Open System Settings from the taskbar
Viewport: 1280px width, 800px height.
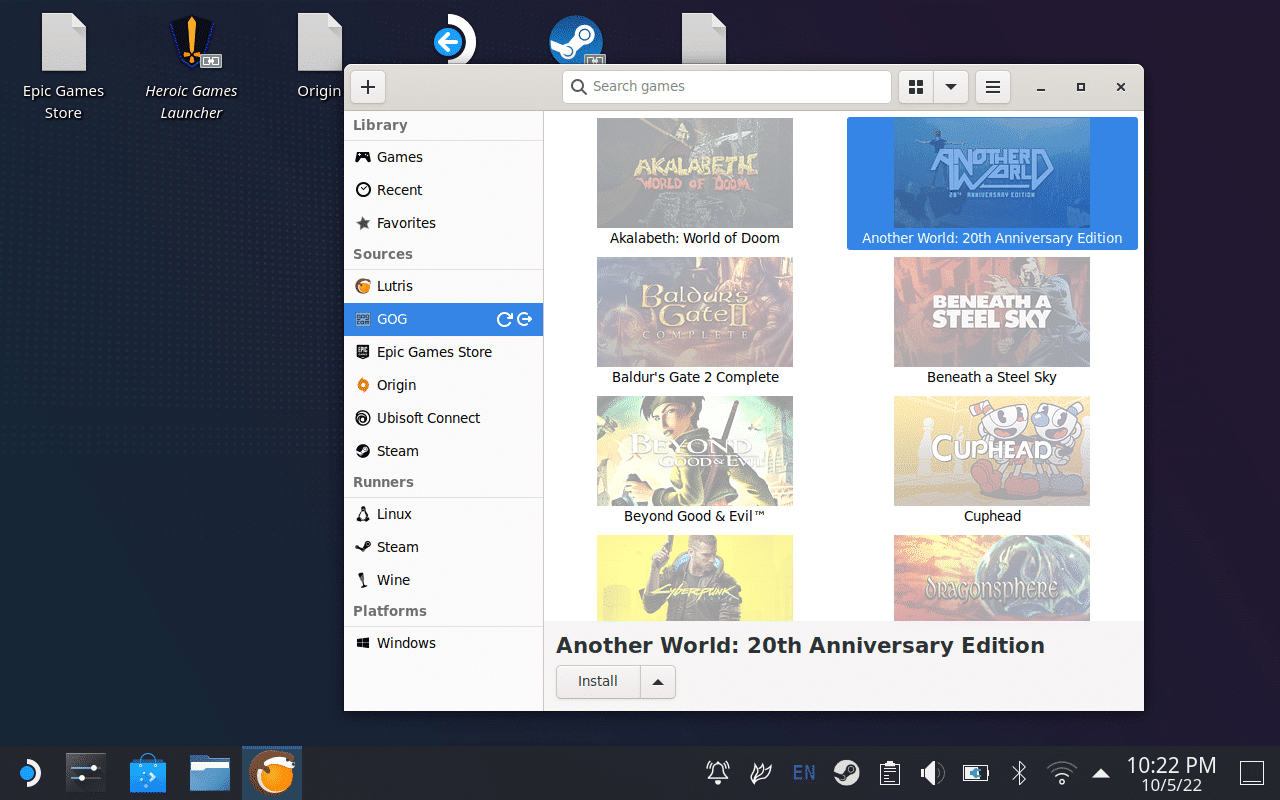(x=86, y=773)
